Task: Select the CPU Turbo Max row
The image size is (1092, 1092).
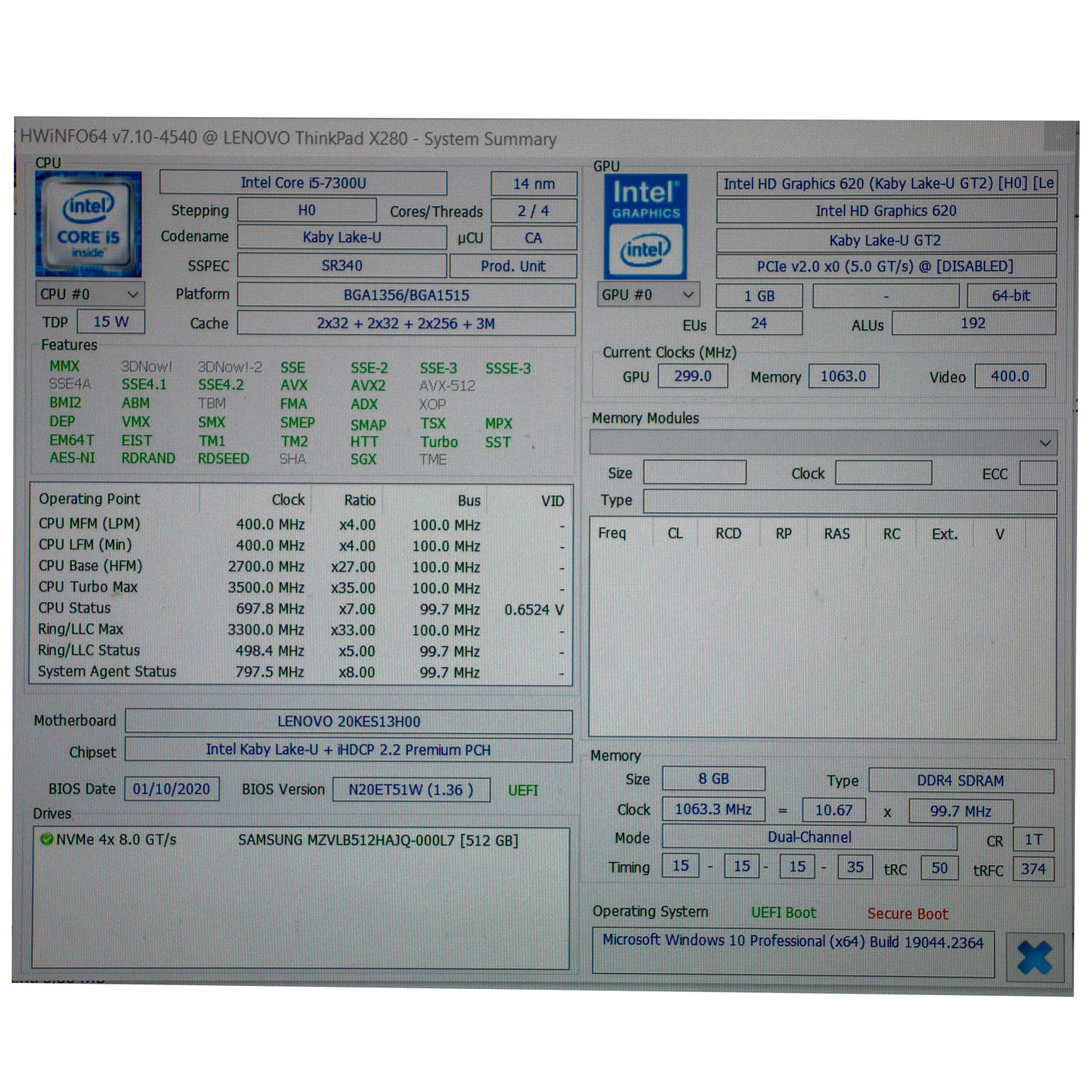Action: 301,587
